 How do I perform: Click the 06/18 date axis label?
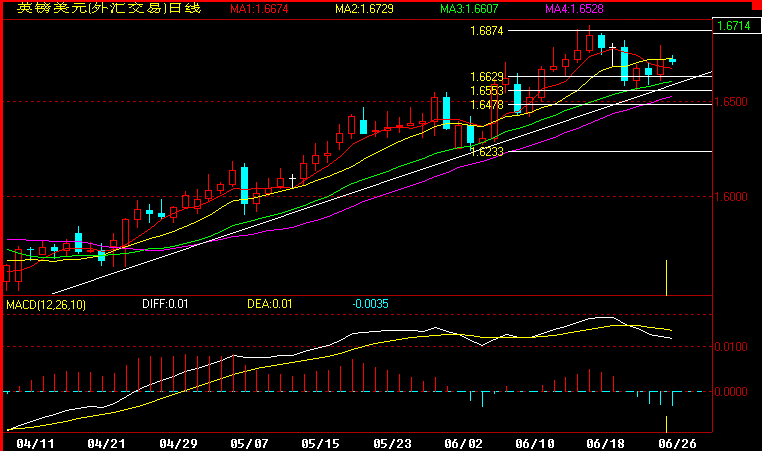click(606, 443)
